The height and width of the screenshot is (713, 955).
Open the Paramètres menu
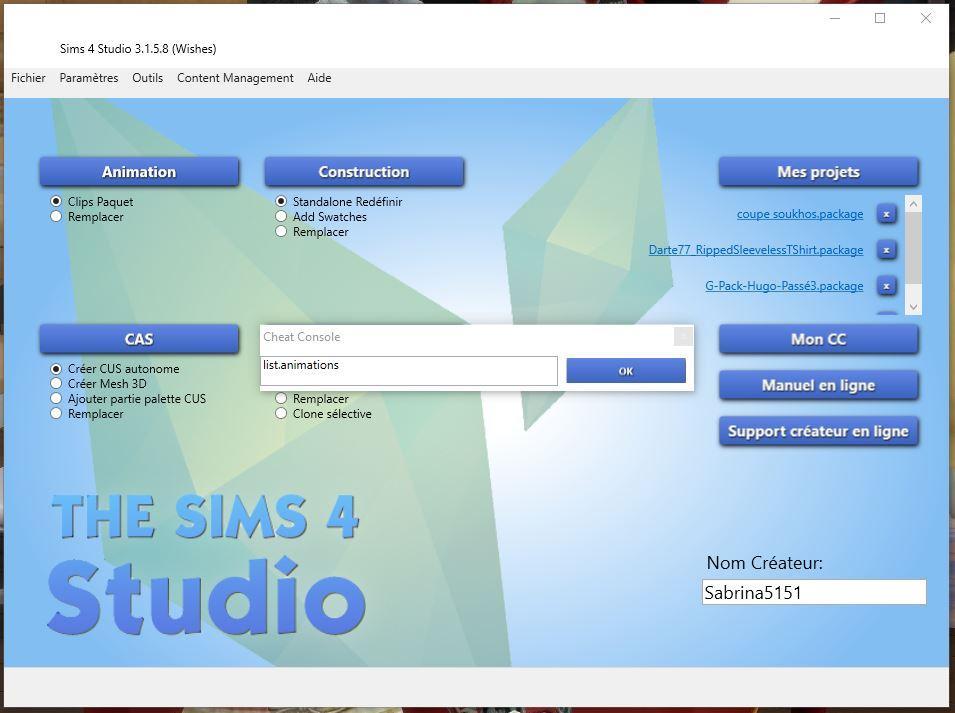tap(89, 78)
